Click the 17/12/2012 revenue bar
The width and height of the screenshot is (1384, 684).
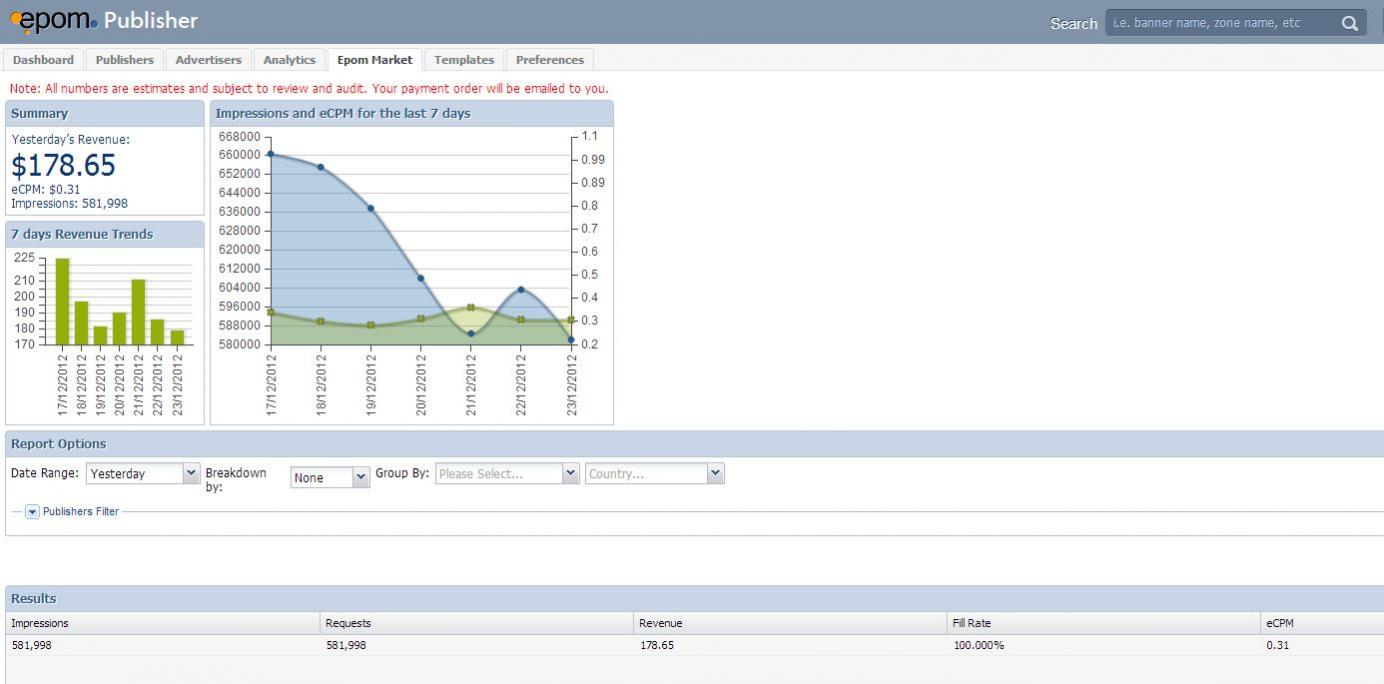[x=62, y=301]
